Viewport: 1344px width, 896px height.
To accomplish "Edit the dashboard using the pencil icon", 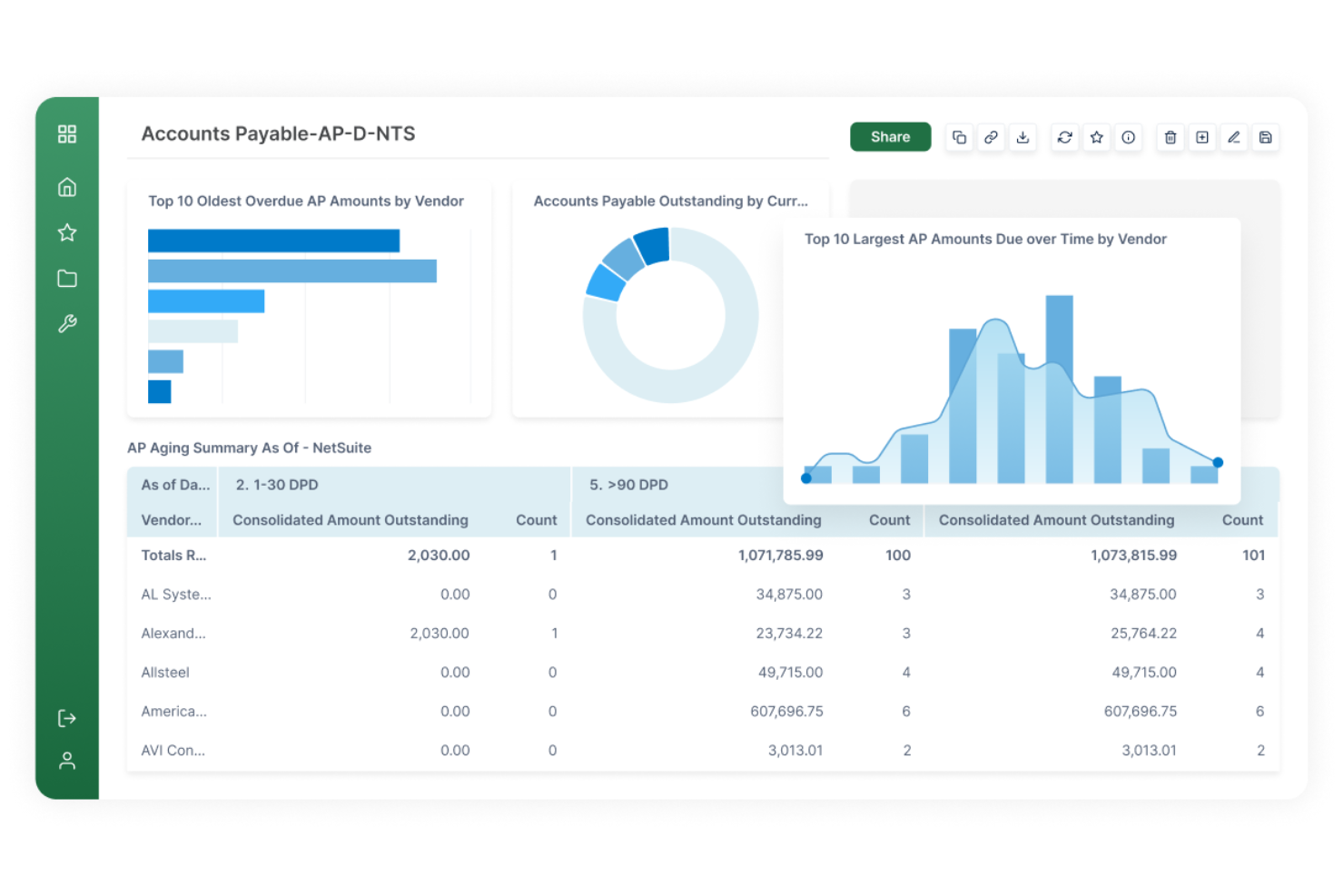I will pos(1234,137).
